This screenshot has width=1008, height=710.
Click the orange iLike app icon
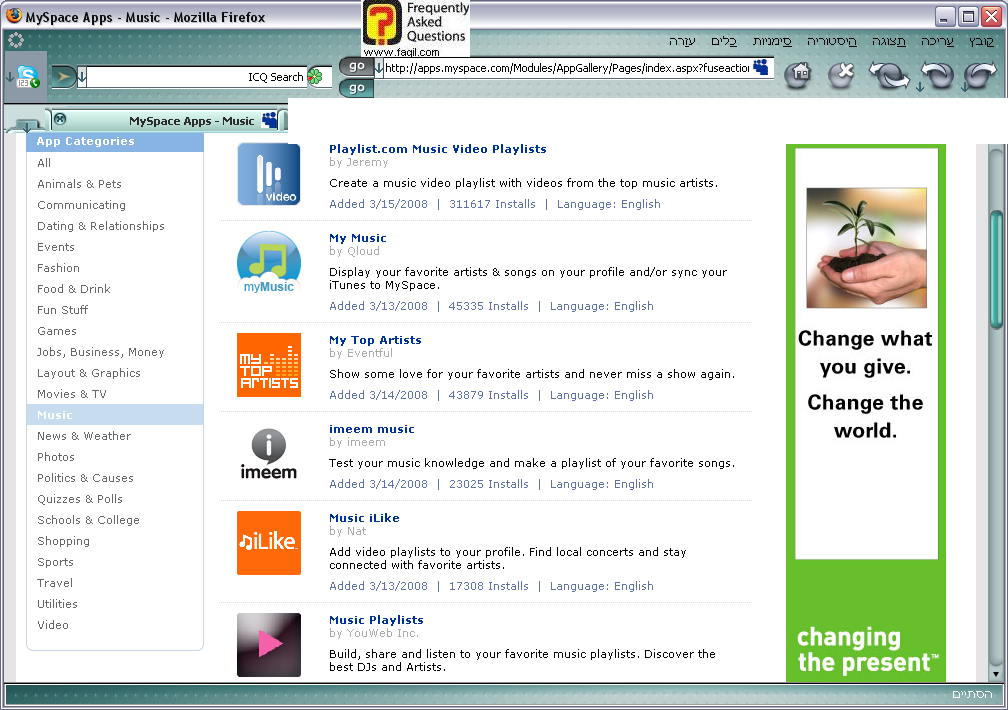coord(268,543)
